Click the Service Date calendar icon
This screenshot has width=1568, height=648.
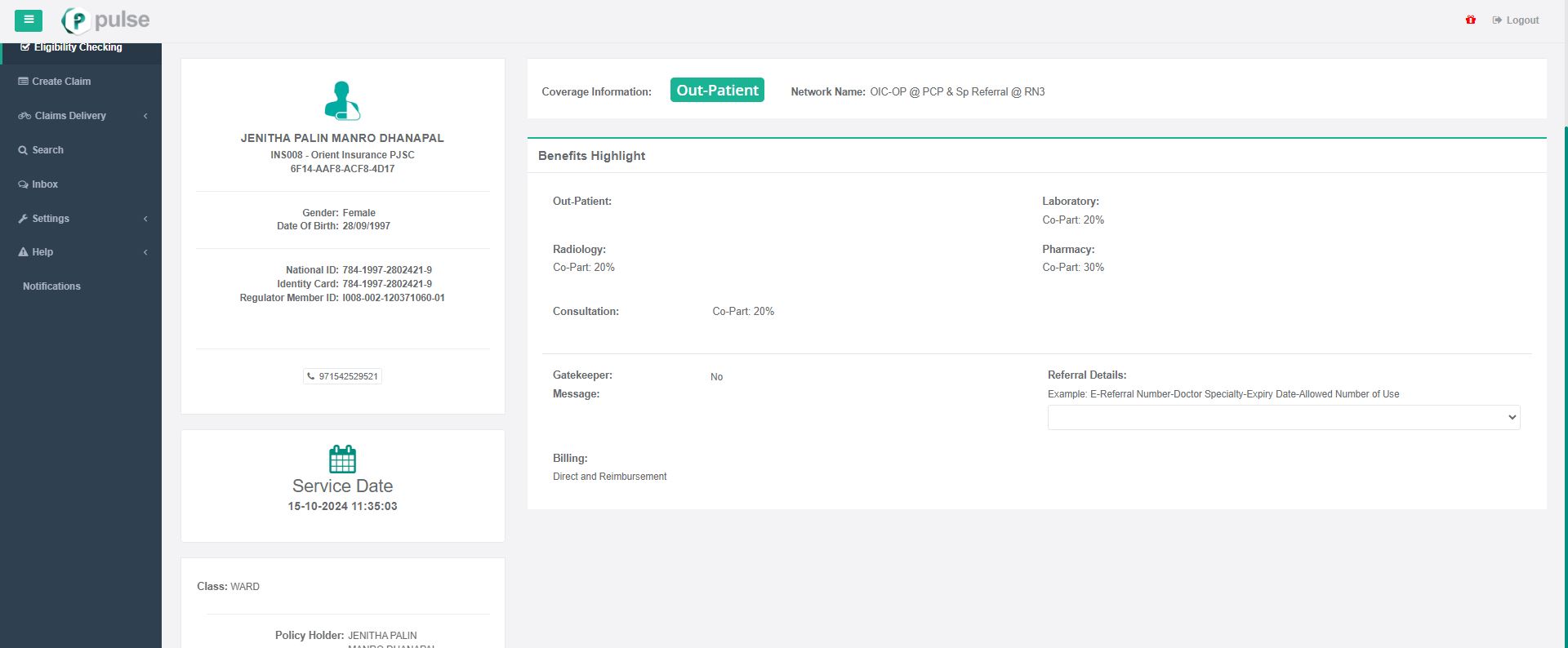click(x=342, y=459)
